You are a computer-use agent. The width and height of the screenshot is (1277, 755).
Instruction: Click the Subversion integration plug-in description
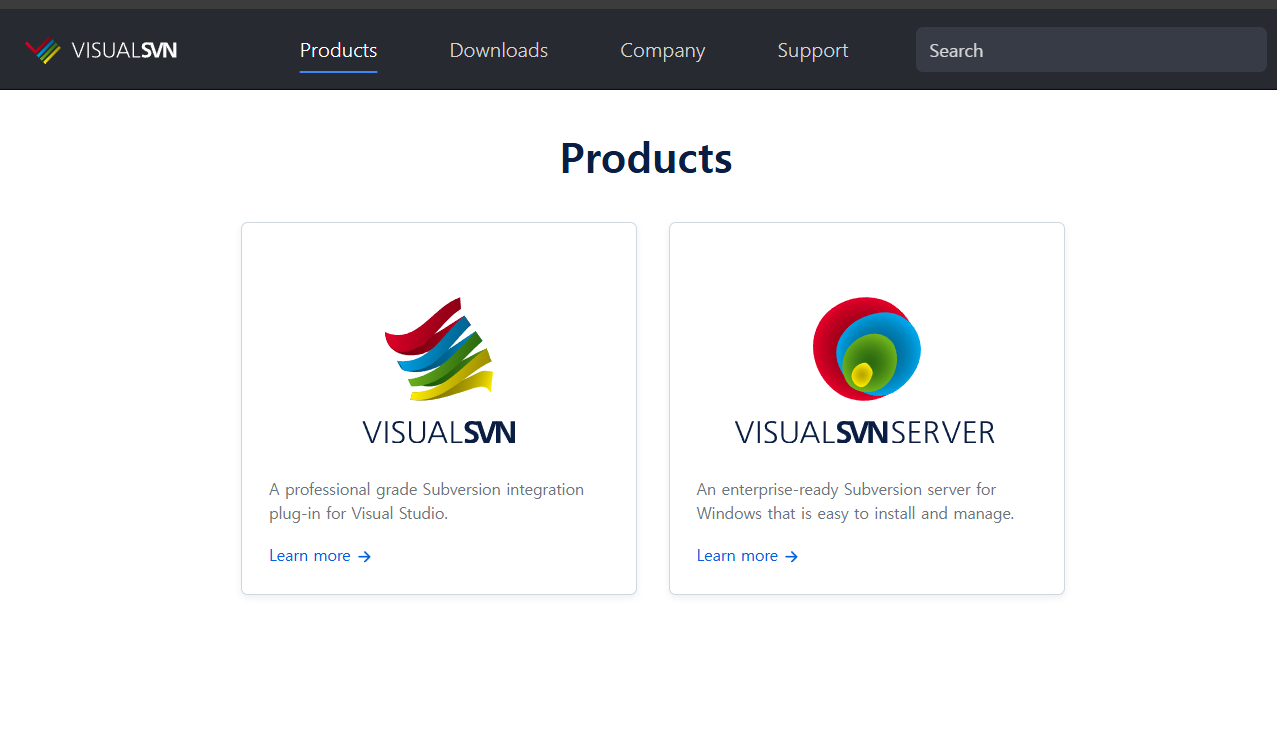tap(427, 502)
